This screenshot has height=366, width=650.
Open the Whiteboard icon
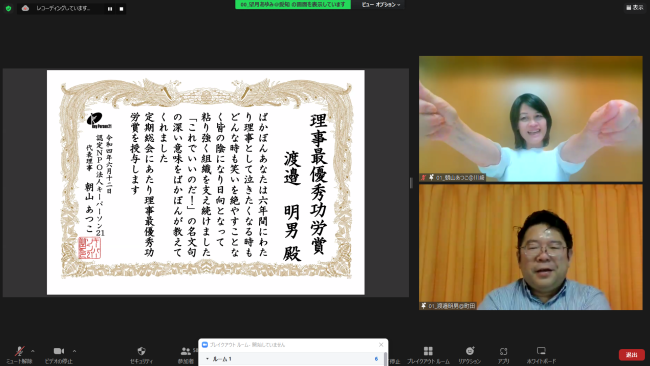click(x=541, y=355)
